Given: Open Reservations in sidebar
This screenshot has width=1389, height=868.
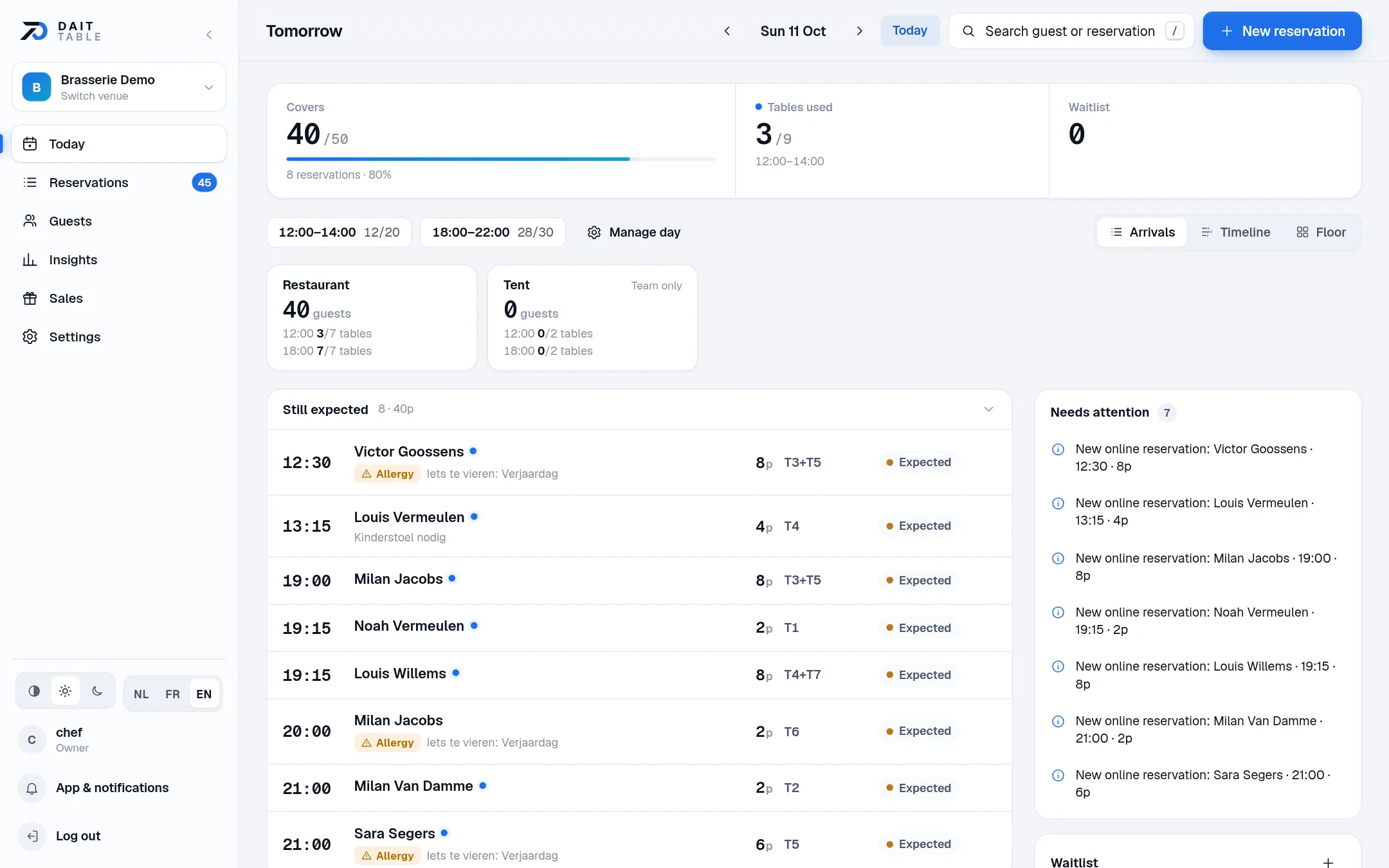Looking at the screenshot, I should pos(119,183).
